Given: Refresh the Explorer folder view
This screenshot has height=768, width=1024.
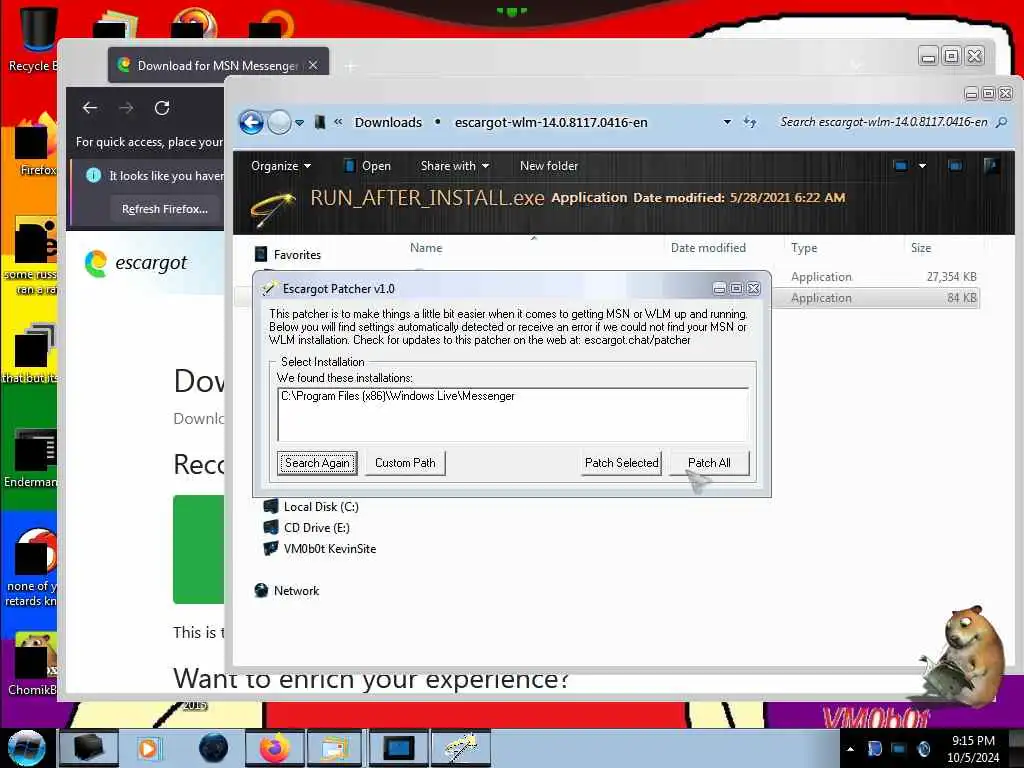Looking at the screenshot, I should point(750,122).
